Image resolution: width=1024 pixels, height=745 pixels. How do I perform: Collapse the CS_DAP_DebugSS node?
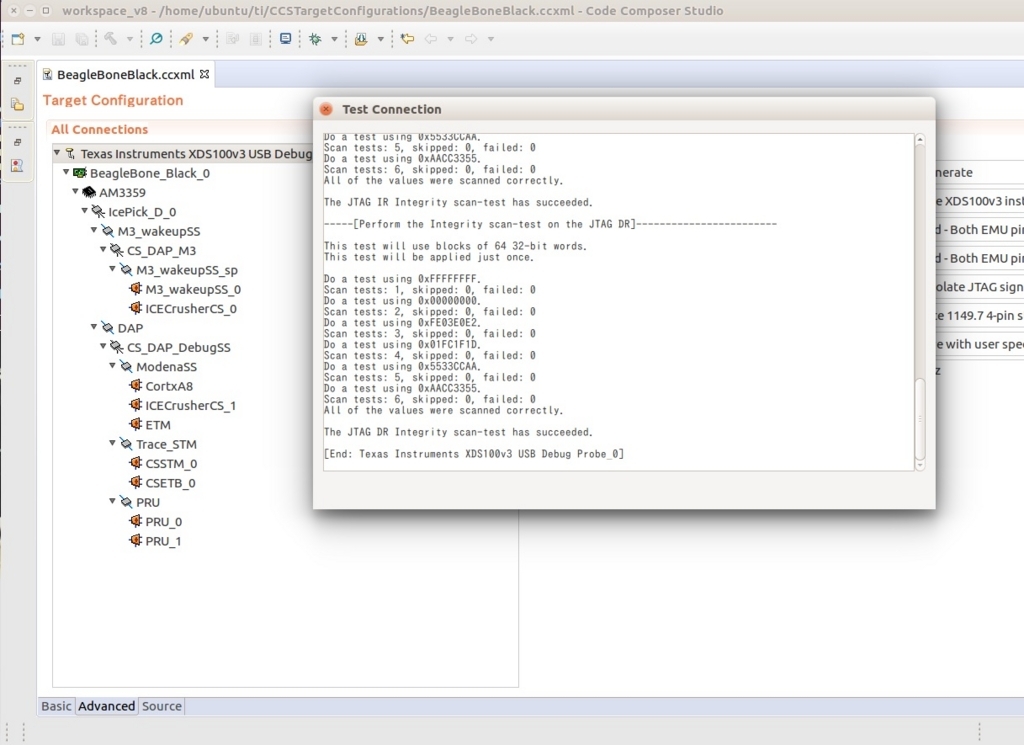[104, 347]
